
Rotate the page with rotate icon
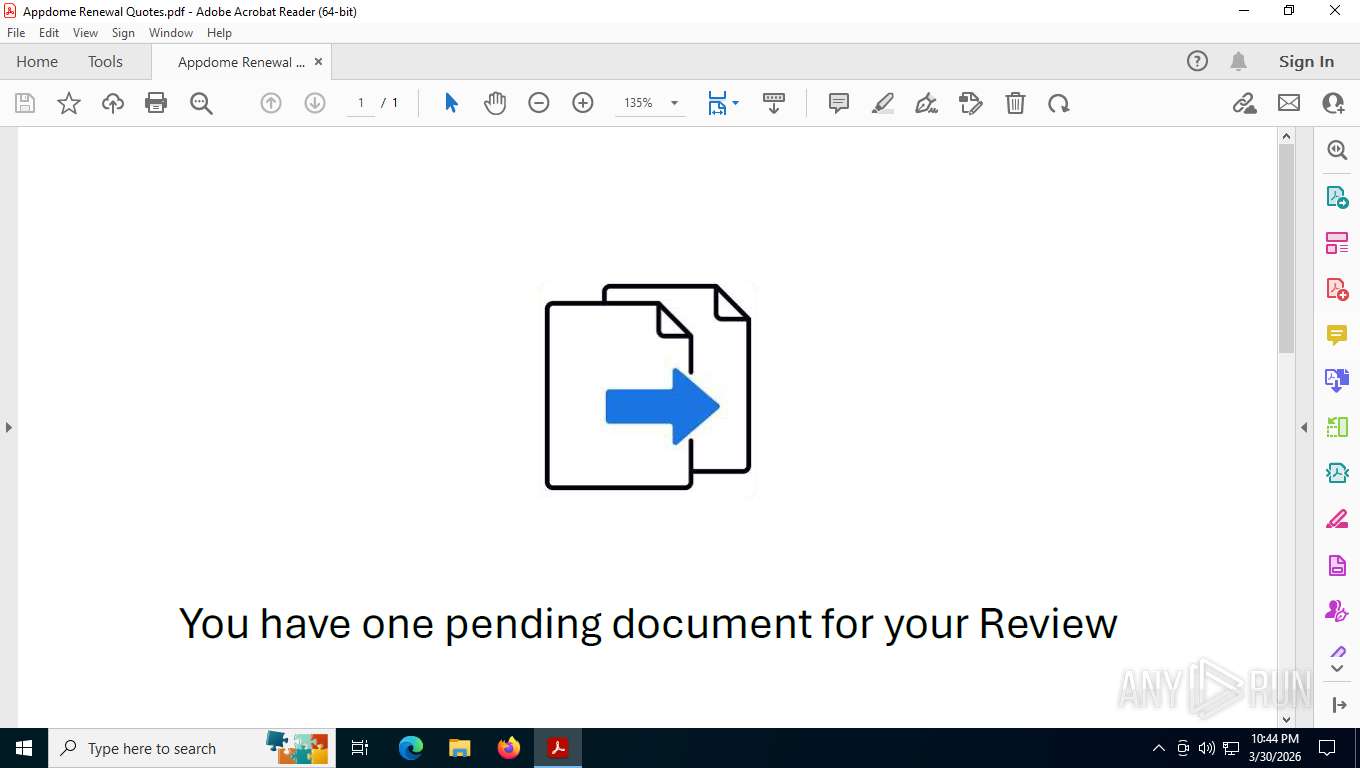1059,103
